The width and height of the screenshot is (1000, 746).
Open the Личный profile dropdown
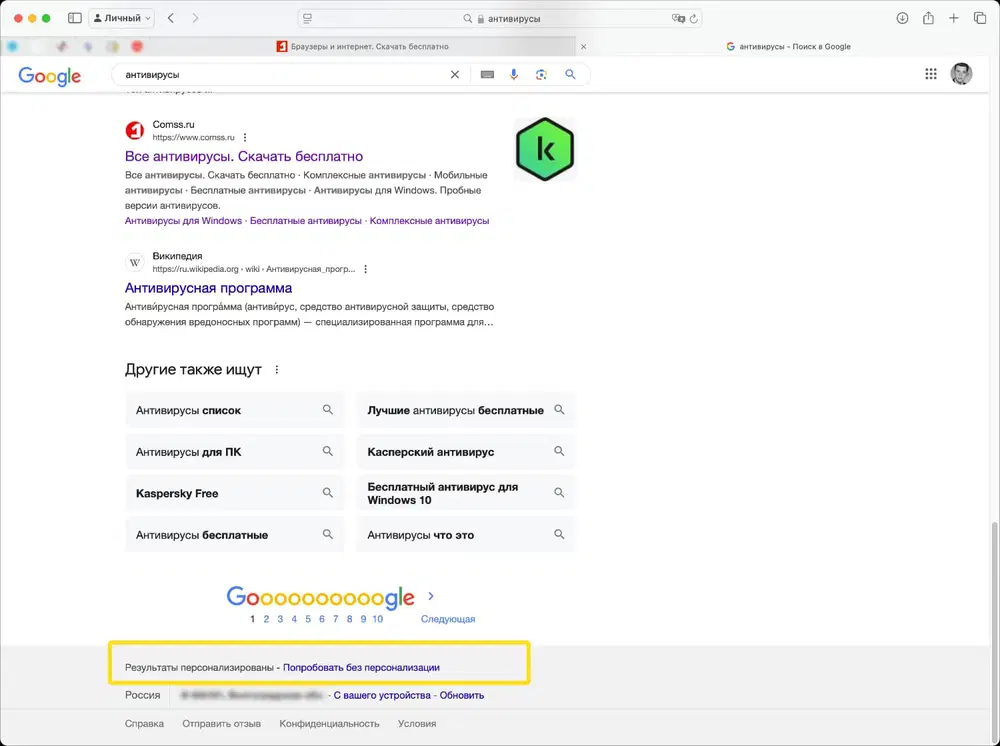tap(121, 18)
